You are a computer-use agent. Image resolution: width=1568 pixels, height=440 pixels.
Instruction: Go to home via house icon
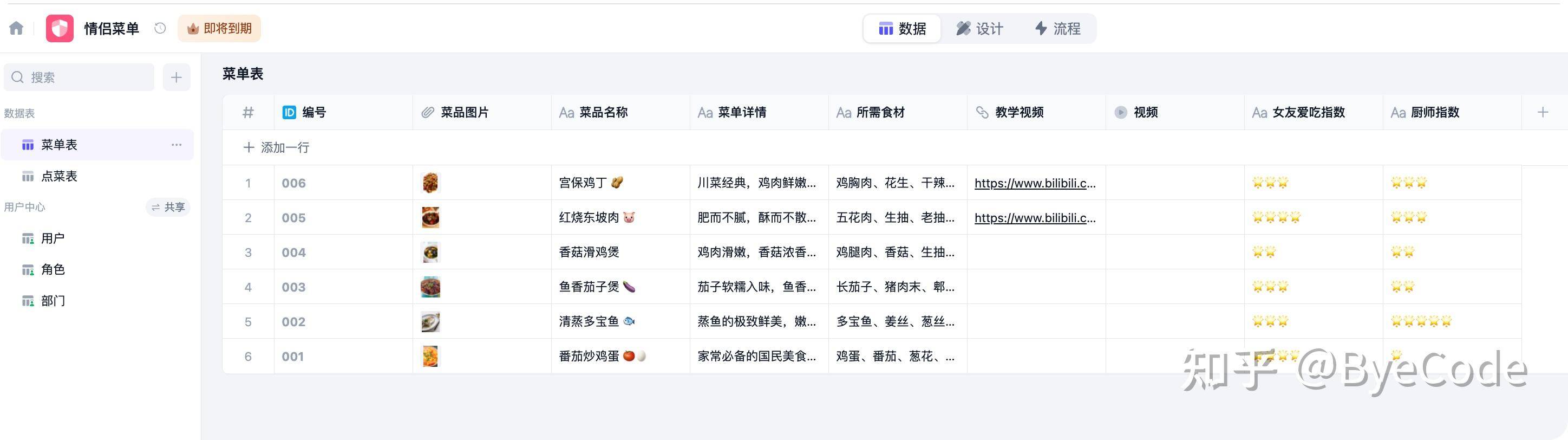pyautogui.click(x=16, y=28)
